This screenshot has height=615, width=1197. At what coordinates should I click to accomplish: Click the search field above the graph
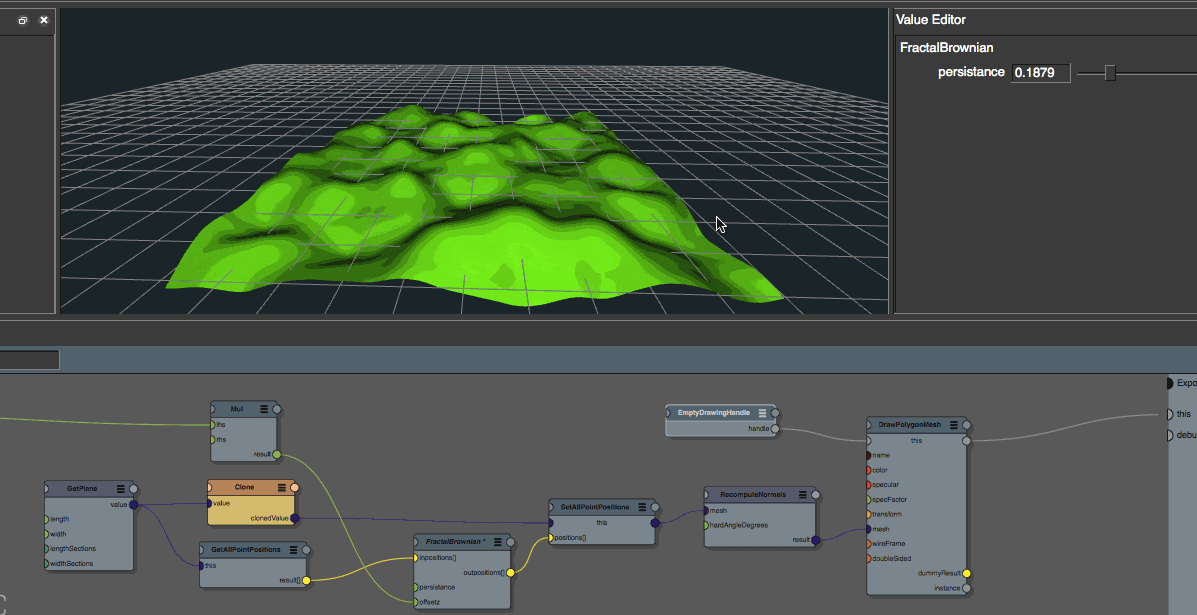[x=29, y=360]
